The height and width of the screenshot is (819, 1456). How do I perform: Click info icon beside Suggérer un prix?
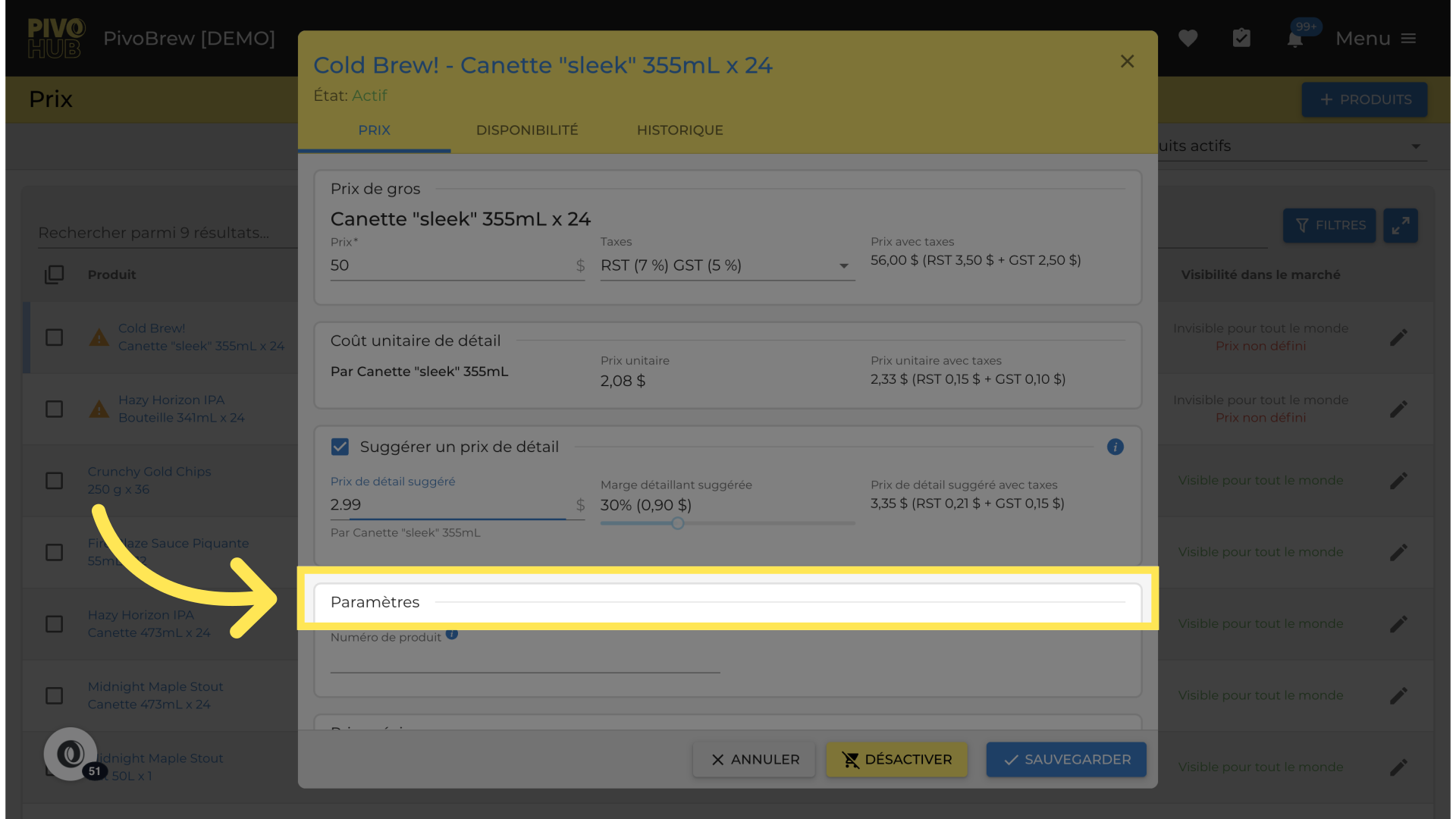tap(1115, 447)
